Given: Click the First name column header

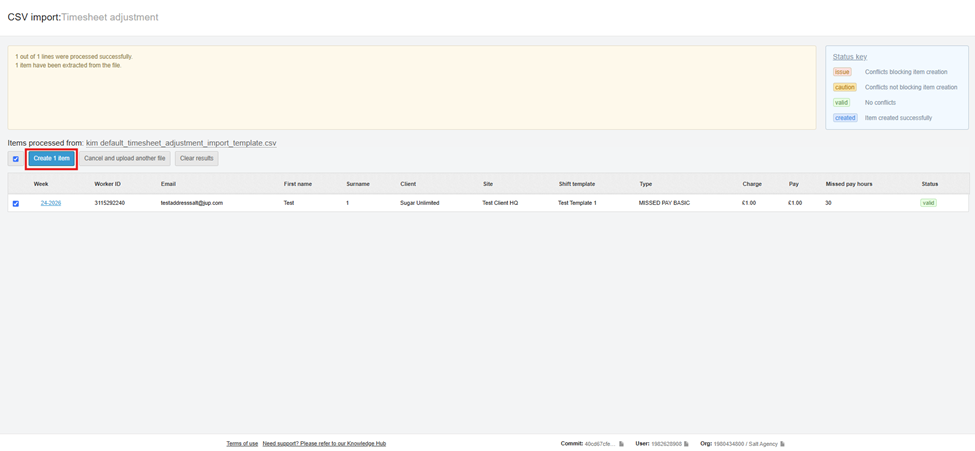Looking at the screenshot, I should point(298,184).
